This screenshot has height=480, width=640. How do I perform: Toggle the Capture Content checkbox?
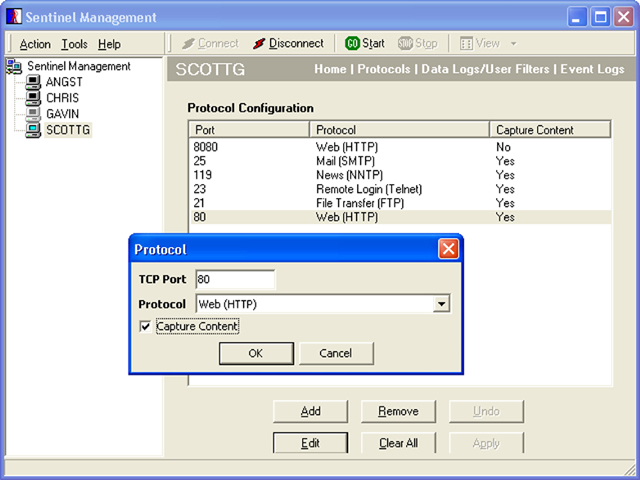pyautogui.click(x=145, y=327)
